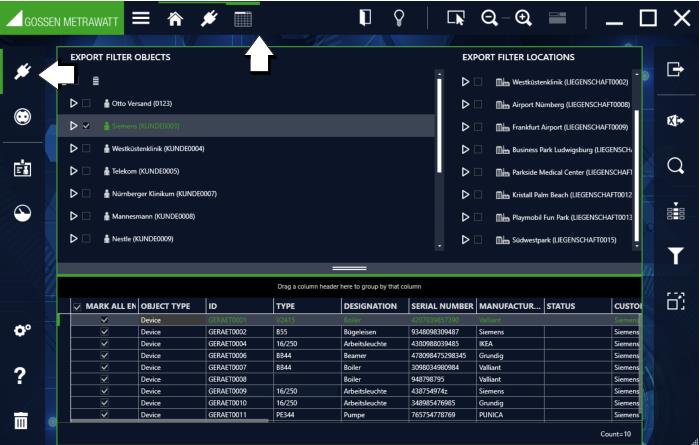The height and width of the screenshot is (445, 700).
Task: Click the horizontal splitter grip handle
Action: (x=350, y=268)
